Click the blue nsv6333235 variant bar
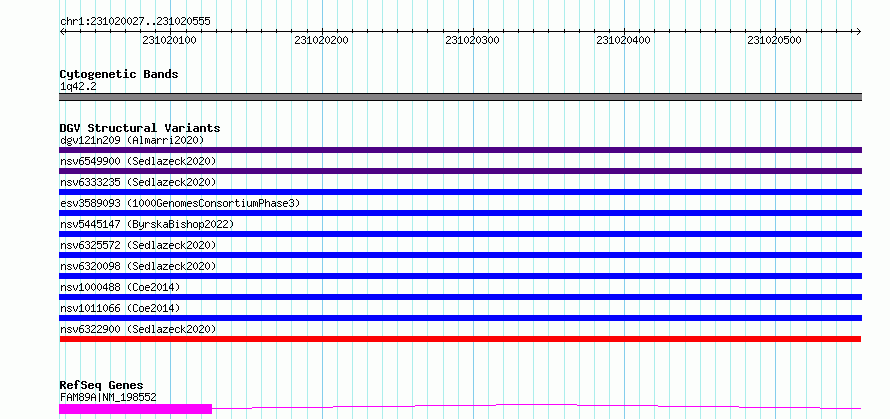 (460, 192)
